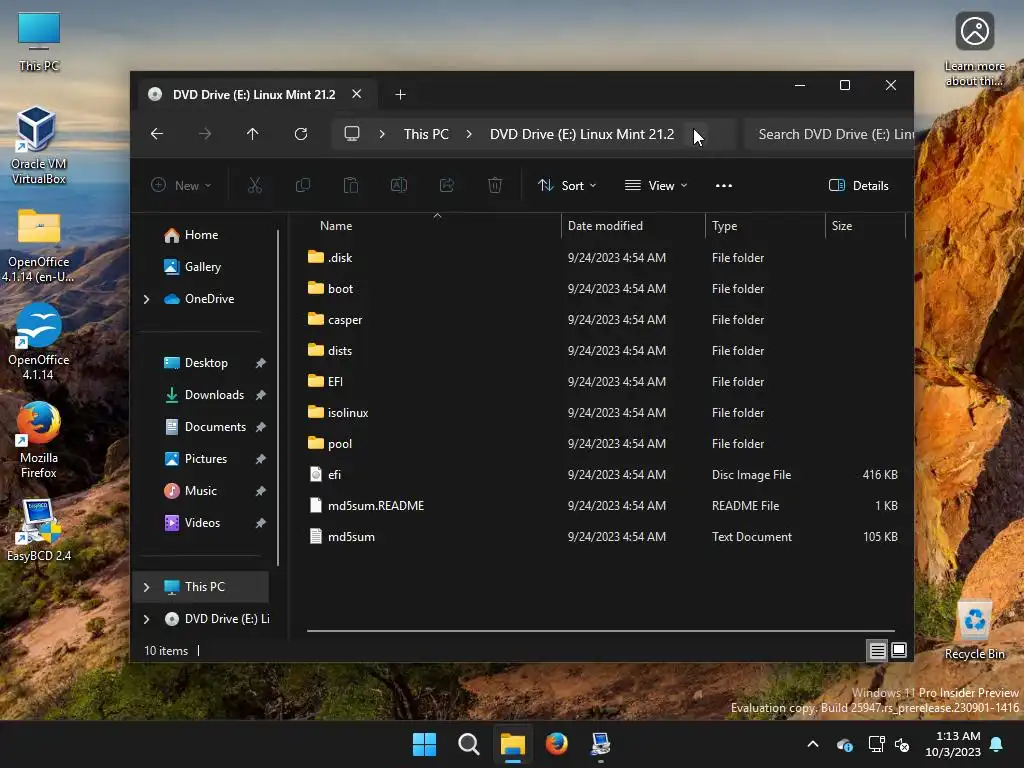The height and width of the screenshot is (768, 1024).
Task: Click the pin icon next to Downloads
Action: (x=261, y=395)
